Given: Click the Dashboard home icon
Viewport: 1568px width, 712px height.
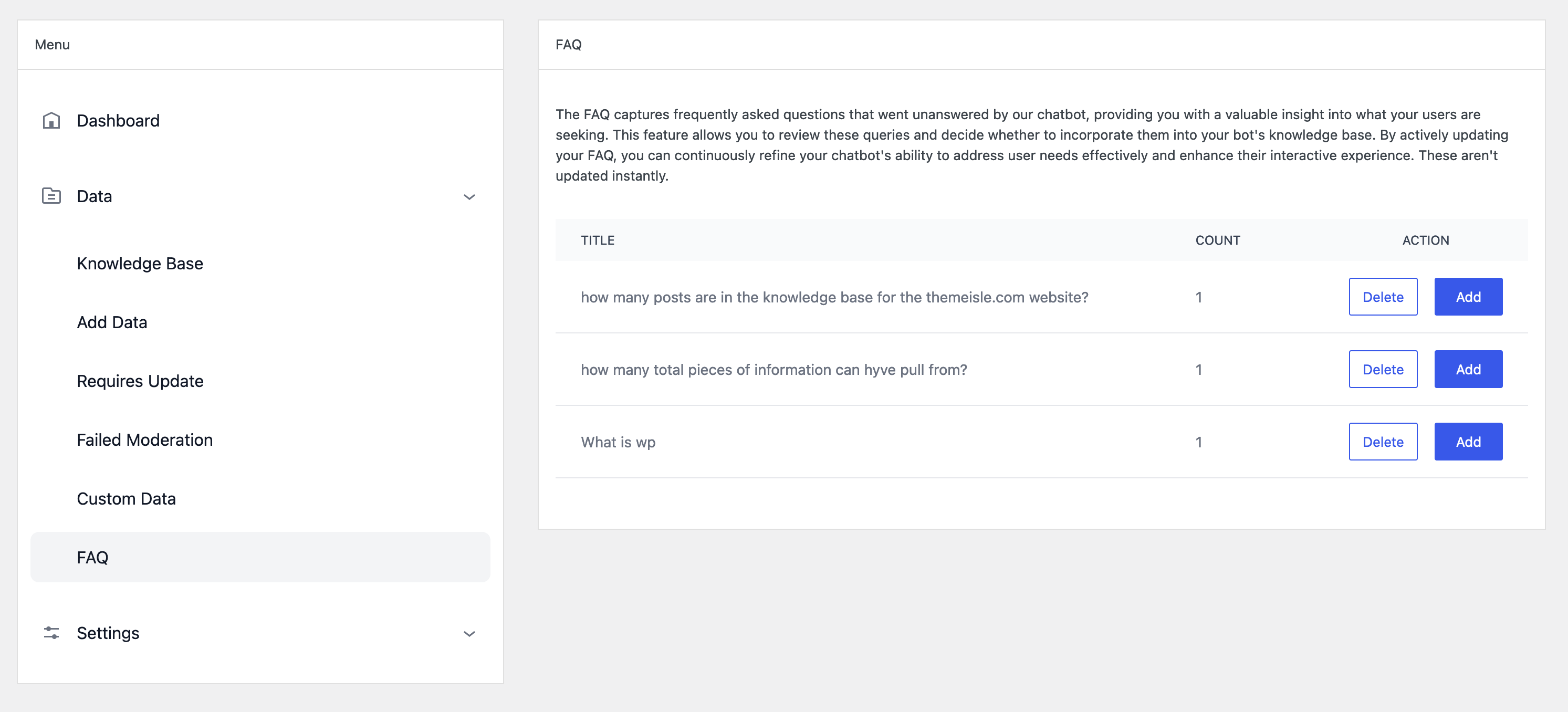Looking at the screenshot, I should 51,120.
